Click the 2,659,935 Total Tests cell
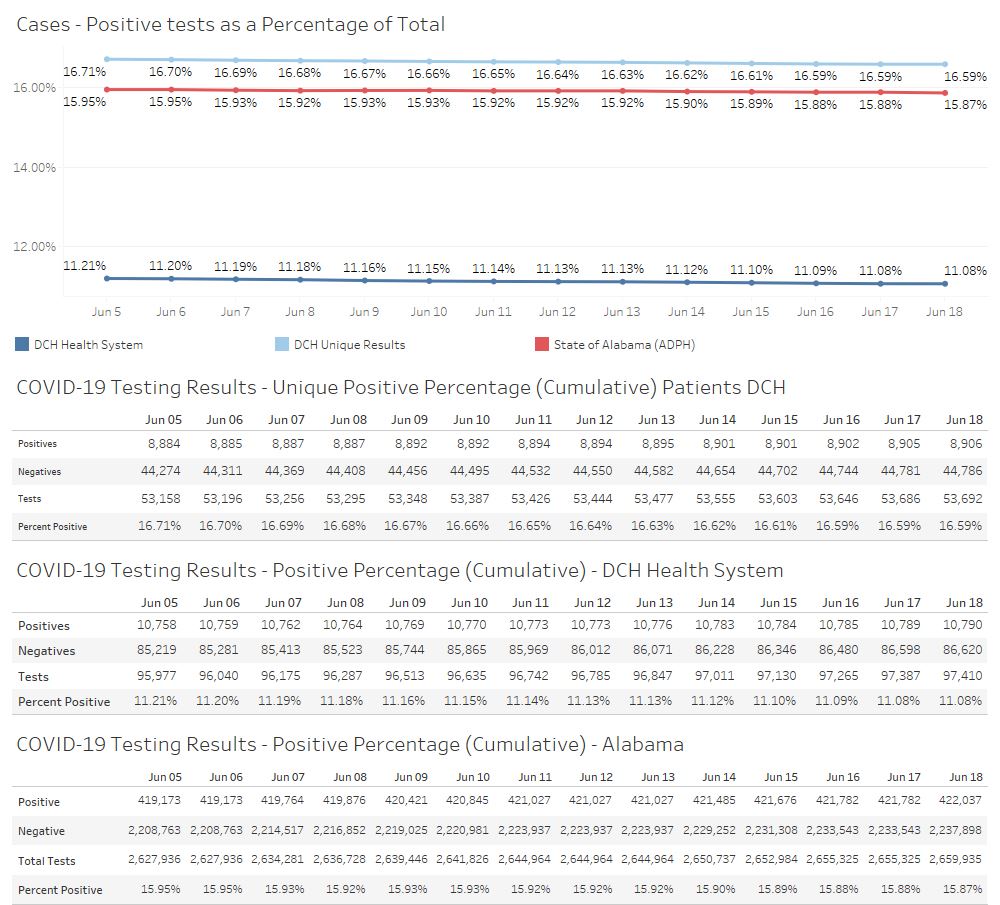 [955, 859]
